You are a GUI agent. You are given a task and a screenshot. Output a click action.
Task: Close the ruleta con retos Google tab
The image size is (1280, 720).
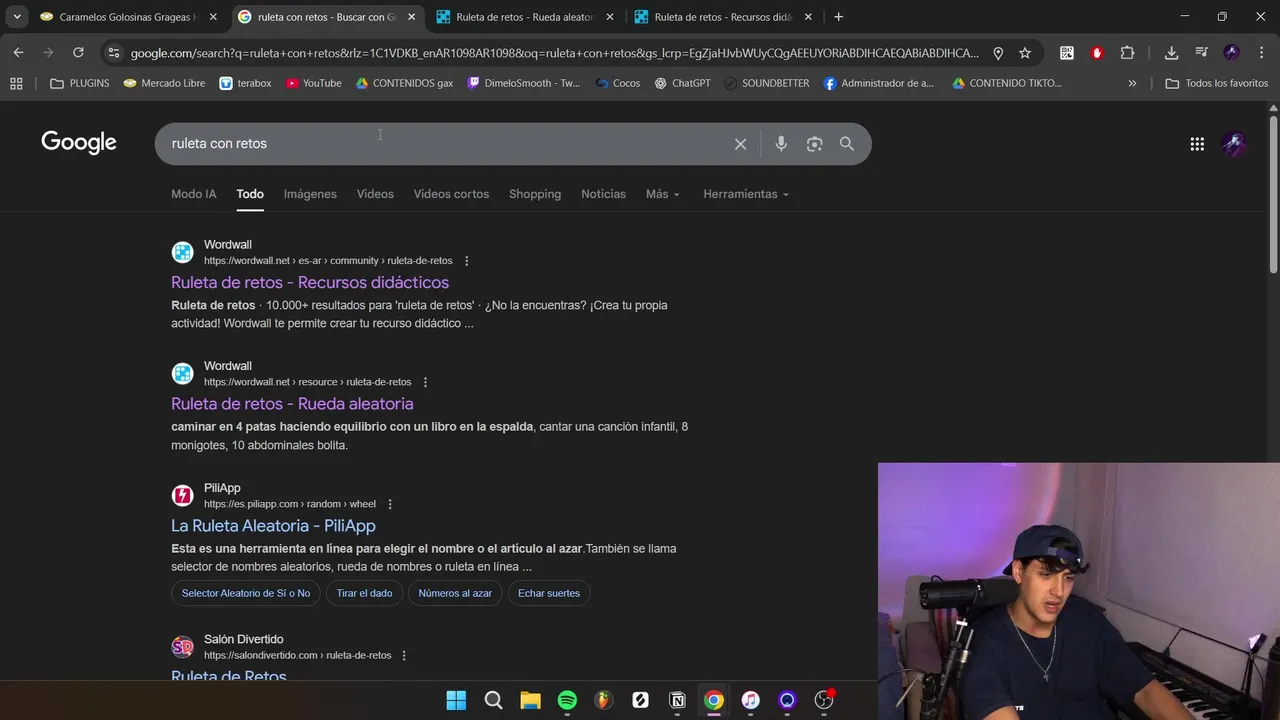411,17
